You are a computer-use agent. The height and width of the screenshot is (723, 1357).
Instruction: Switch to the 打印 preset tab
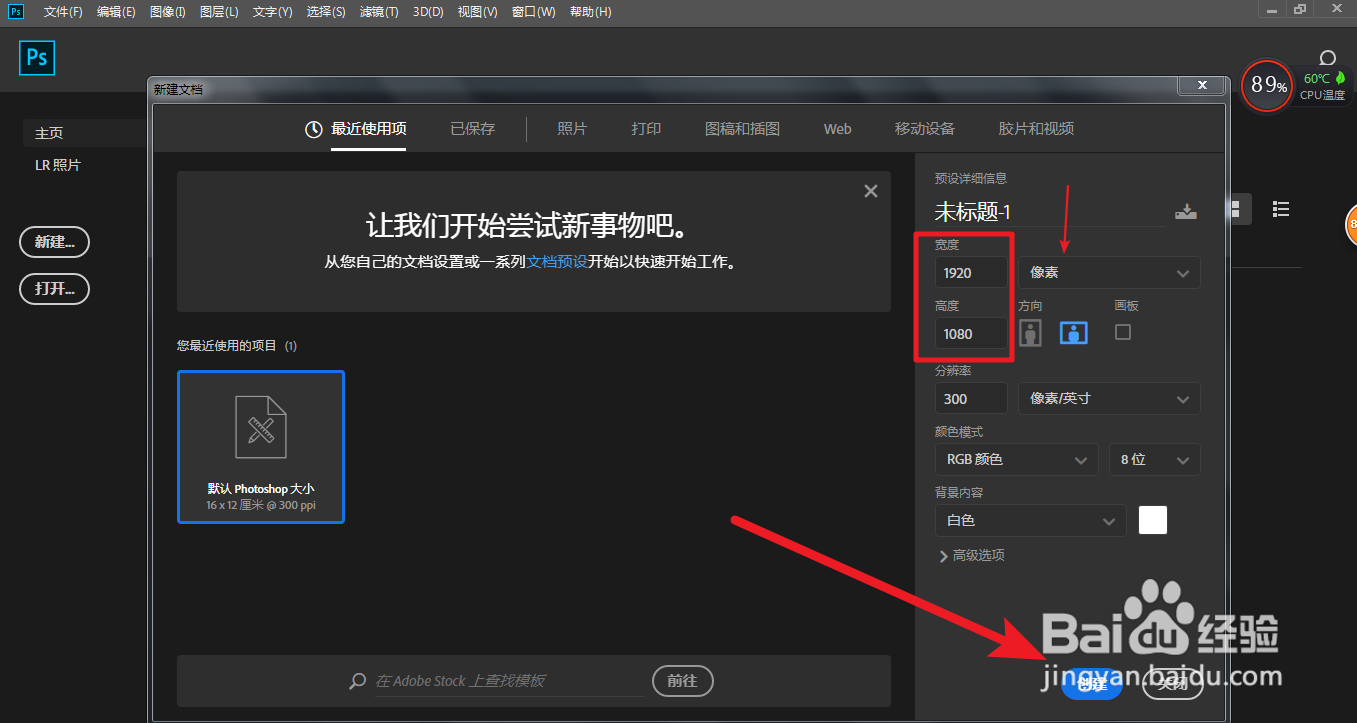pyautogui.click(x=645, y=128)
